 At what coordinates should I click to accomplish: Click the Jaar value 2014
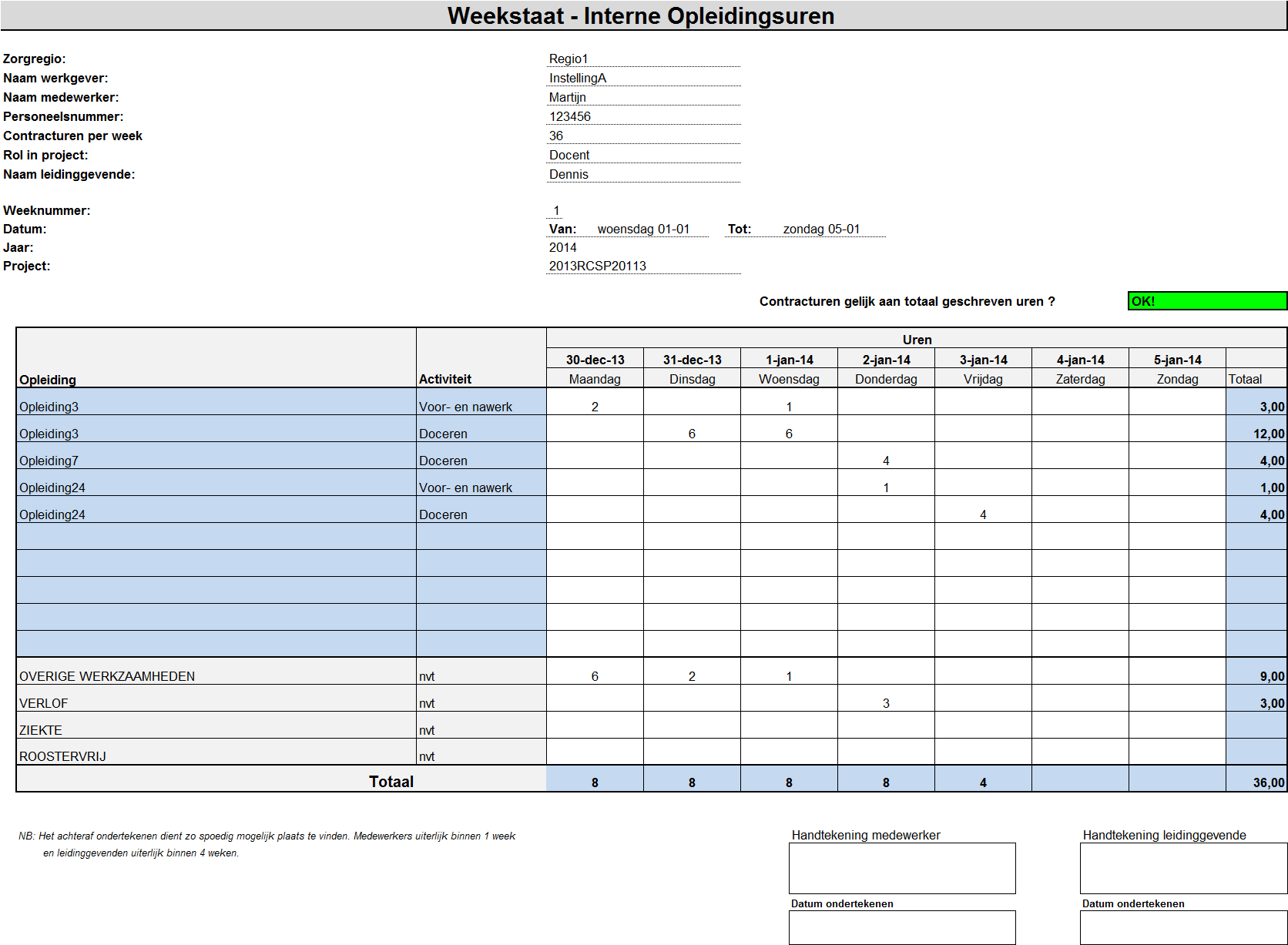tap(563, 247)
